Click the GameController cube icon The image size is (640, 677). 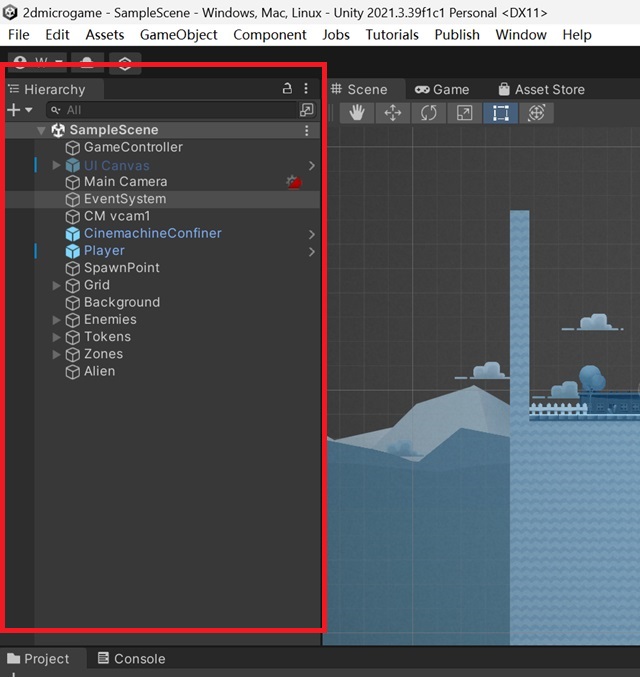tap(73, 148)
